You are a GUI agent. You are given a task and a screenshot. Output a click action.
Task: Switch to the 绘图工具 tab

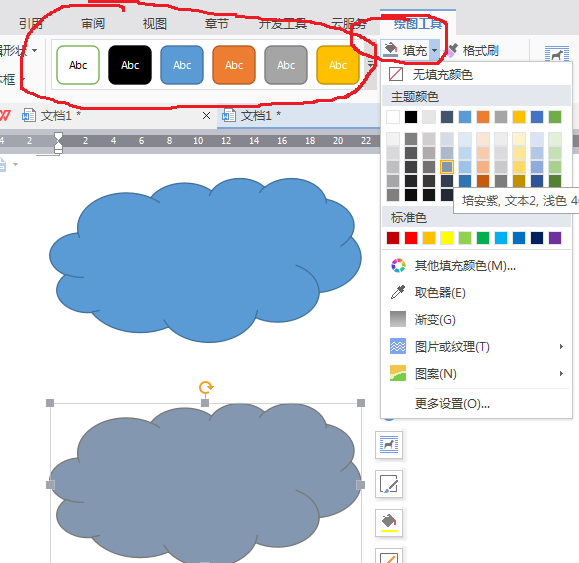click(418, 24)
